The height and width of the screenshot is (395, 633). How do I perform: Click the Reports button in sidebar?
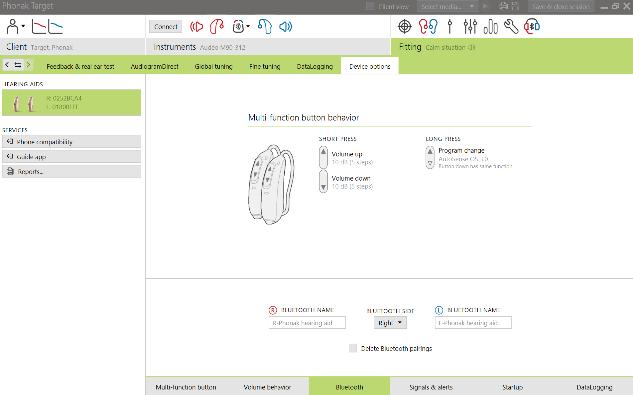click(71, 172)
